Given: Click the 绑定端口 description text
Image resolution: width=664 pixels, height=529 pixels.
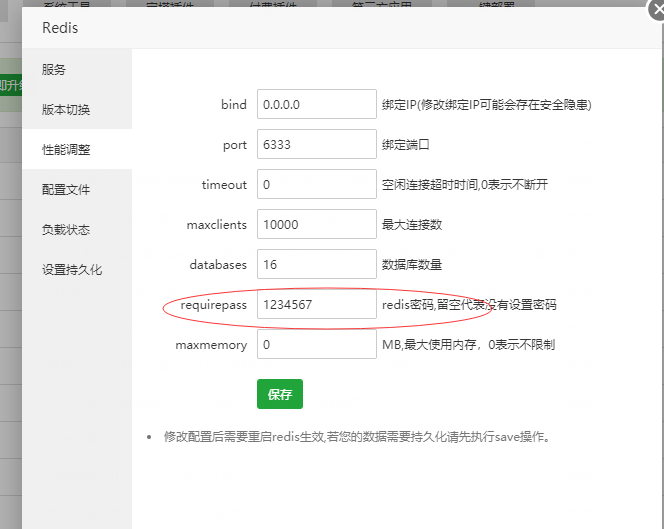Looking at the screenshot, I should coord(405,144).
